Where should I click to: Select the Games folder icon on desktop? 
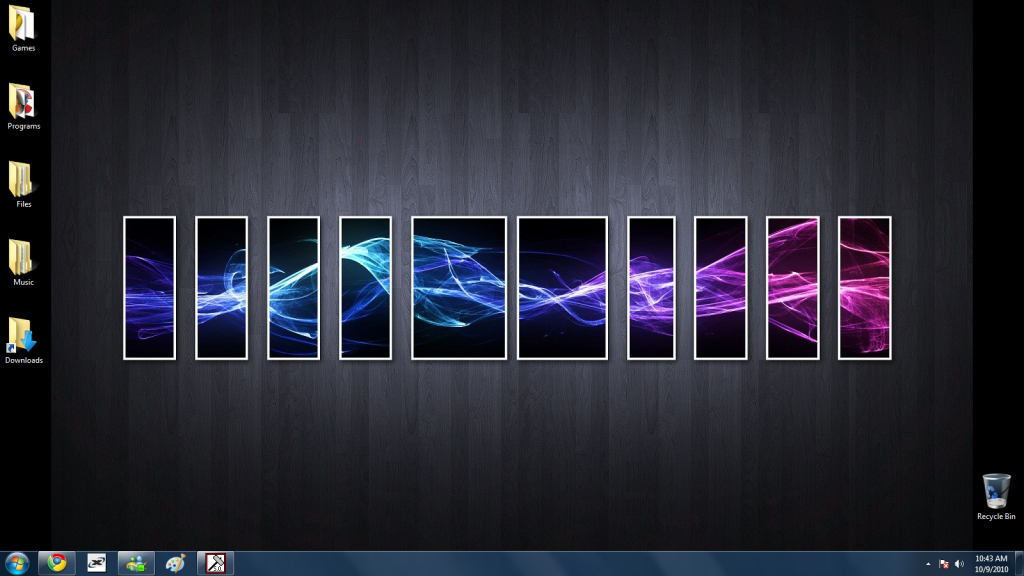point(22,23)
